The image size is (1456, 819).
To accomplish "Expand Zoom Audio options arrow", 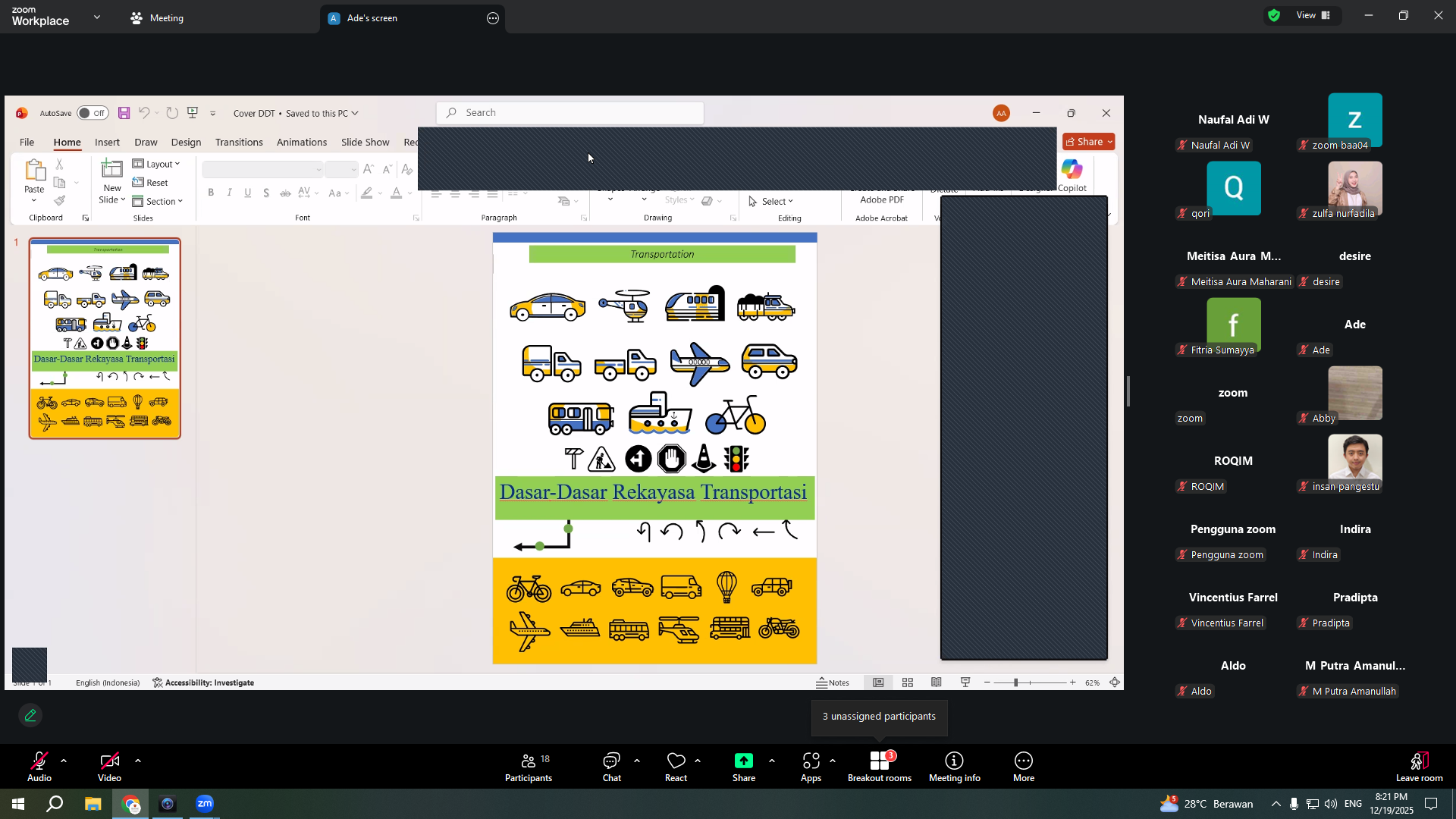I will tap(64, 761).
